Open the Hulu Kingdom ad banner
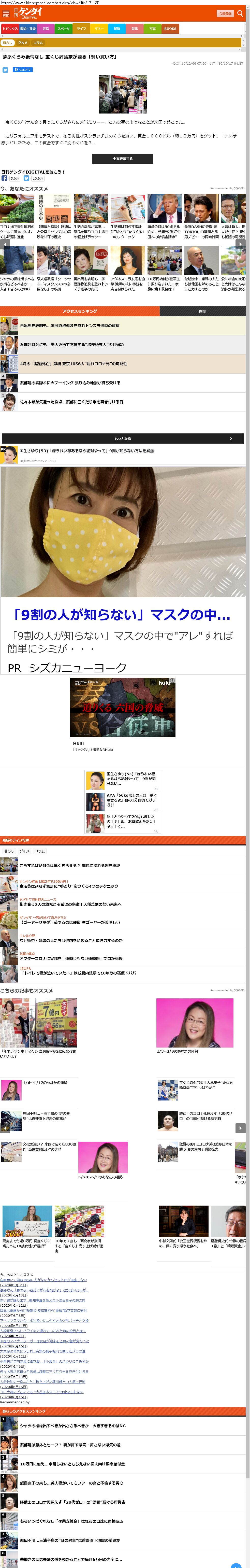250x1568 pixels. click(x=123, y=707)
